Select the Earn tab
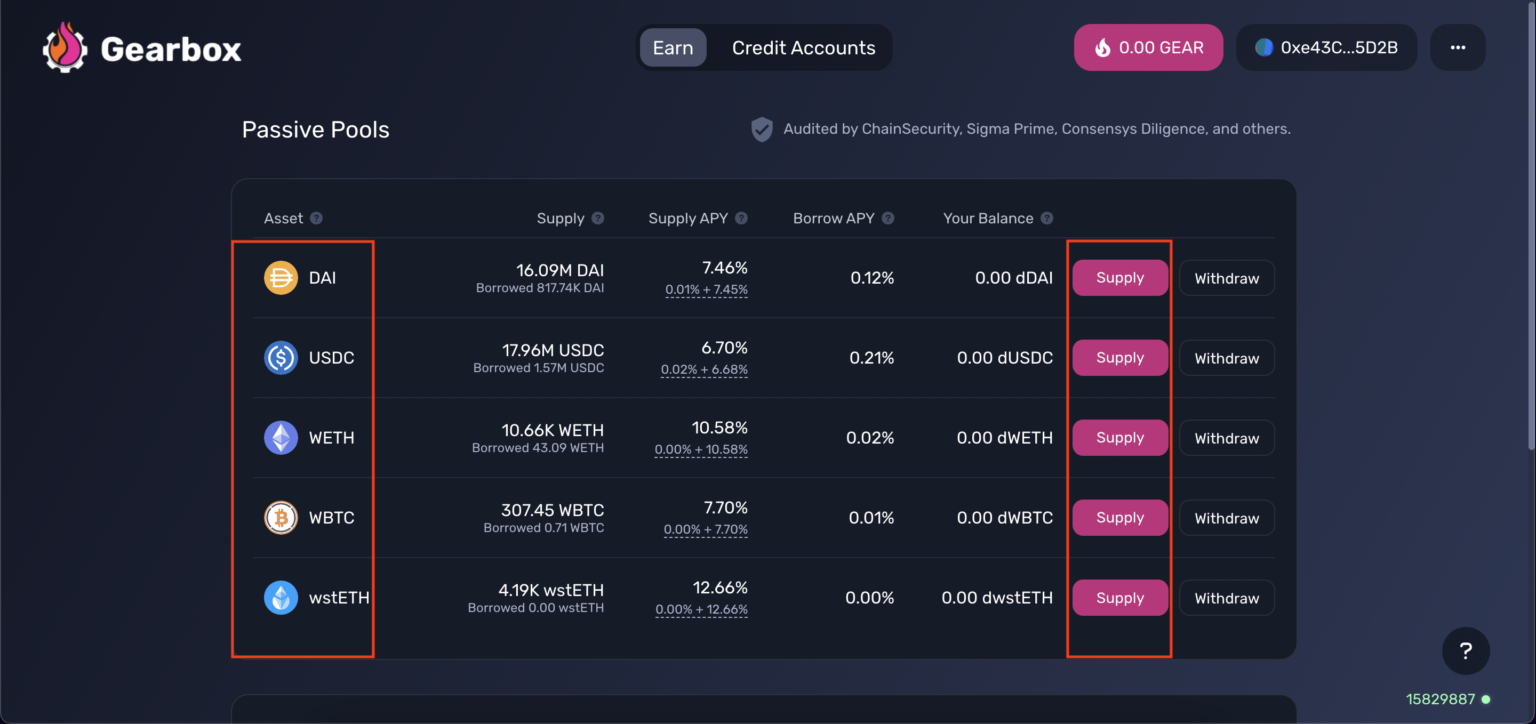Viewport: 1536px width, 724px height. click(673, 48)
